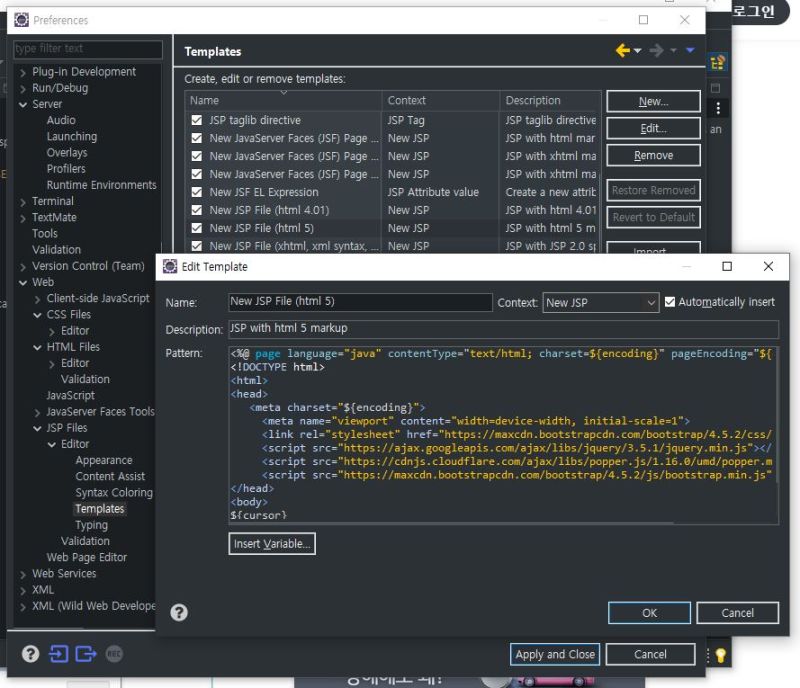Viewport: 800px width, 688px height.
Task: Uncheck New JSP File (html 4.01) template
Action: pos(196,210)
